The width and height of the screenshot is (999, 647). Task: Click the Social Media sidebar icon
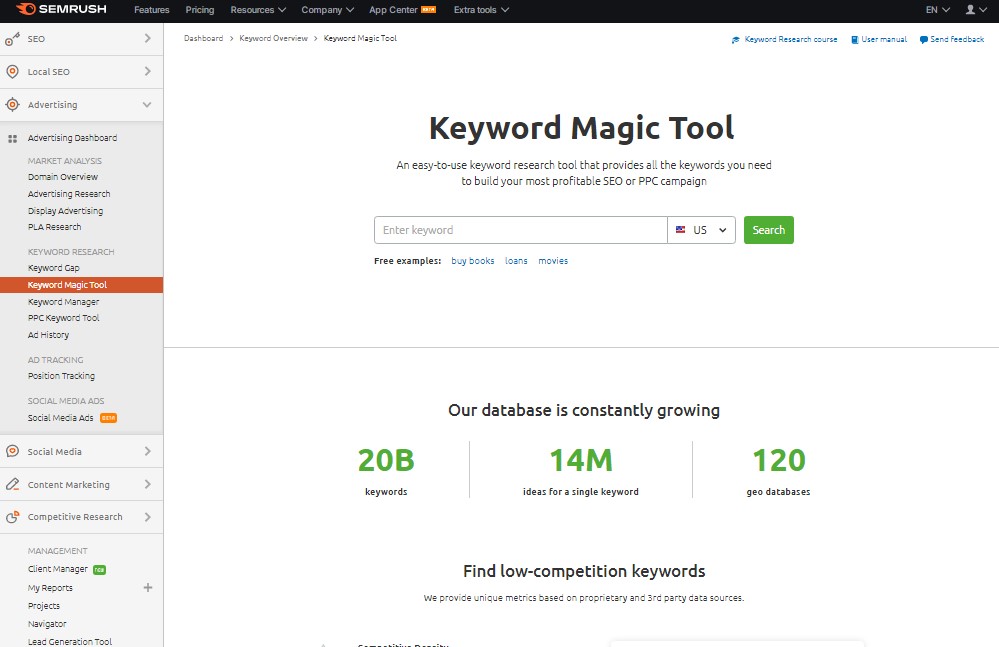point(12,452)
